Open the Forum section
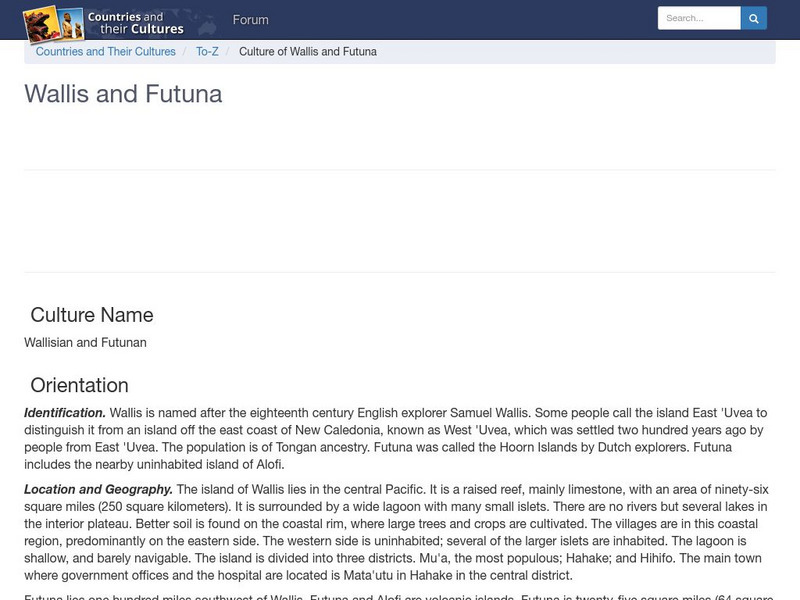800x600 pixels. point(251,19)
